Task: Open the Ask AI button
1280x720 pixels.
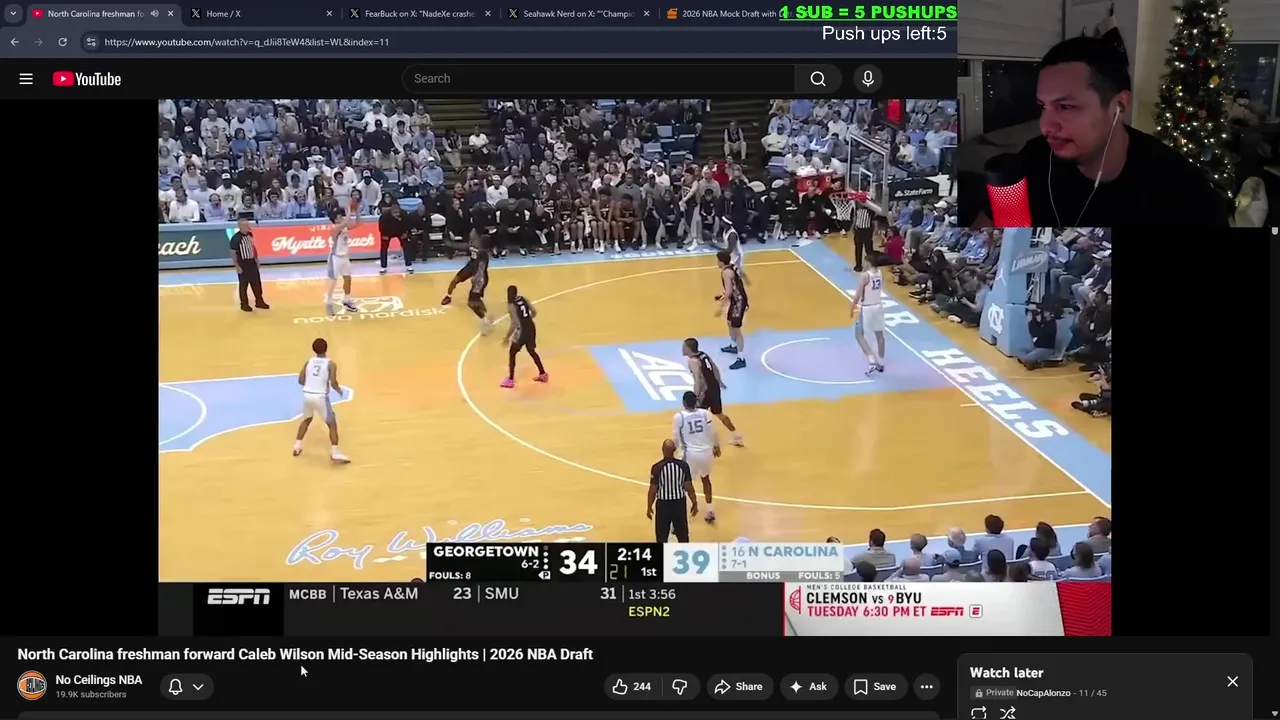Action: tap(807, 687)
